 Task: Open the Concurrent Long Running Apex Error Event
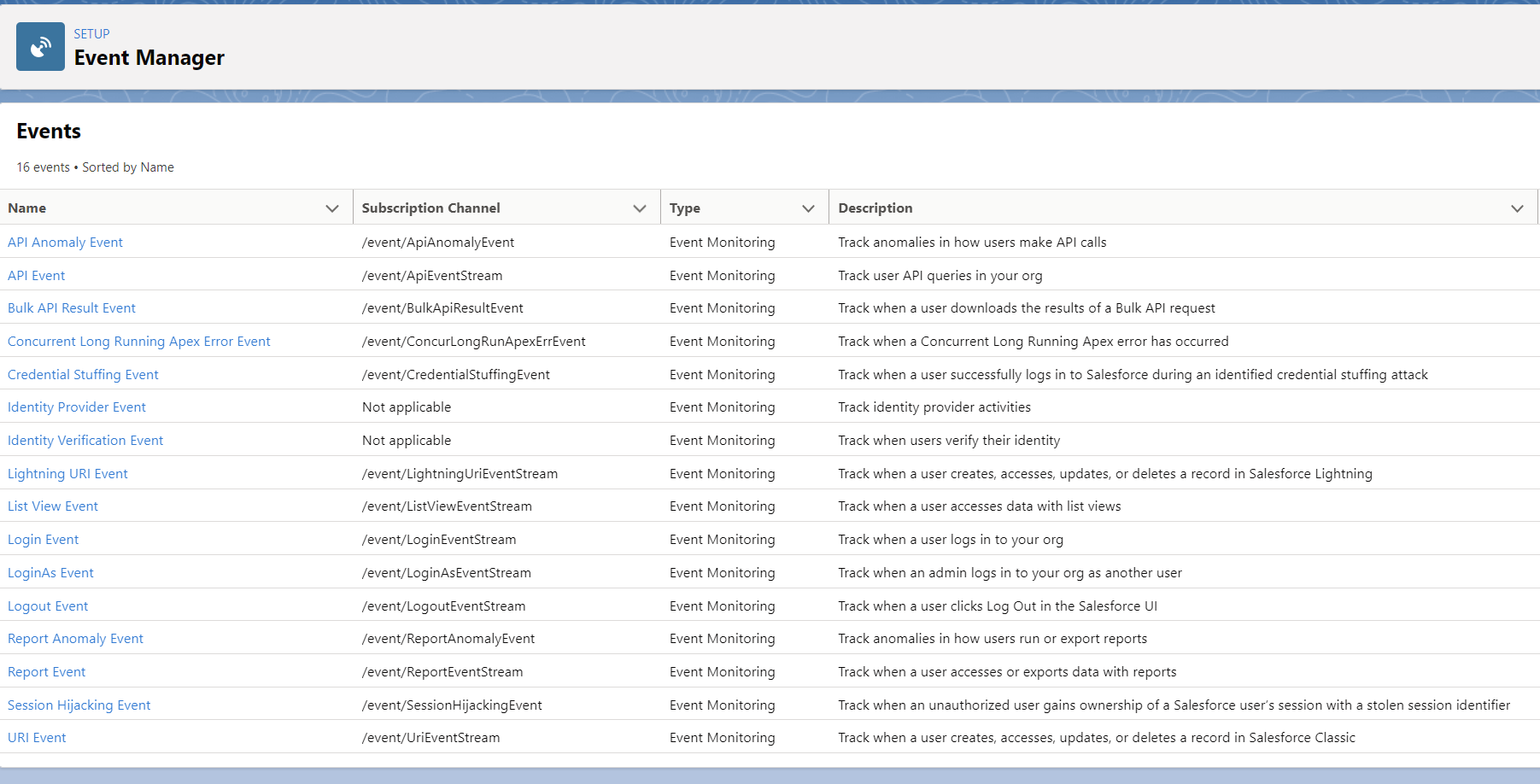click(138, 341)
